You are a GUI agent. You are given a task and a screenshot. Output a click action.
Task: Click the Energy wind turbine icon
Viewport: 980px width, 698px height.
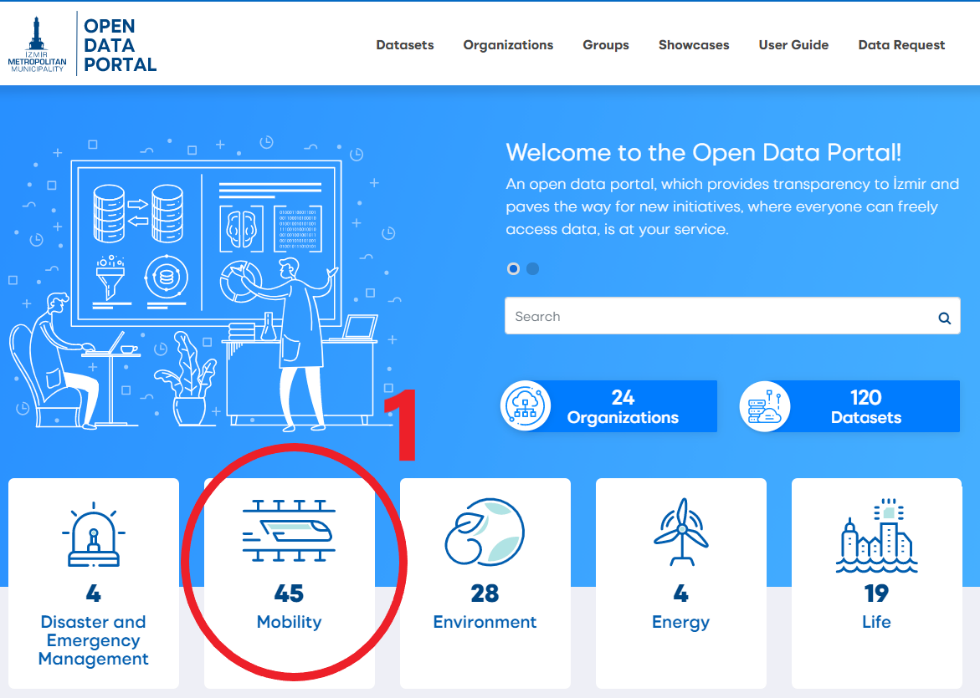(x=680, y=533)
